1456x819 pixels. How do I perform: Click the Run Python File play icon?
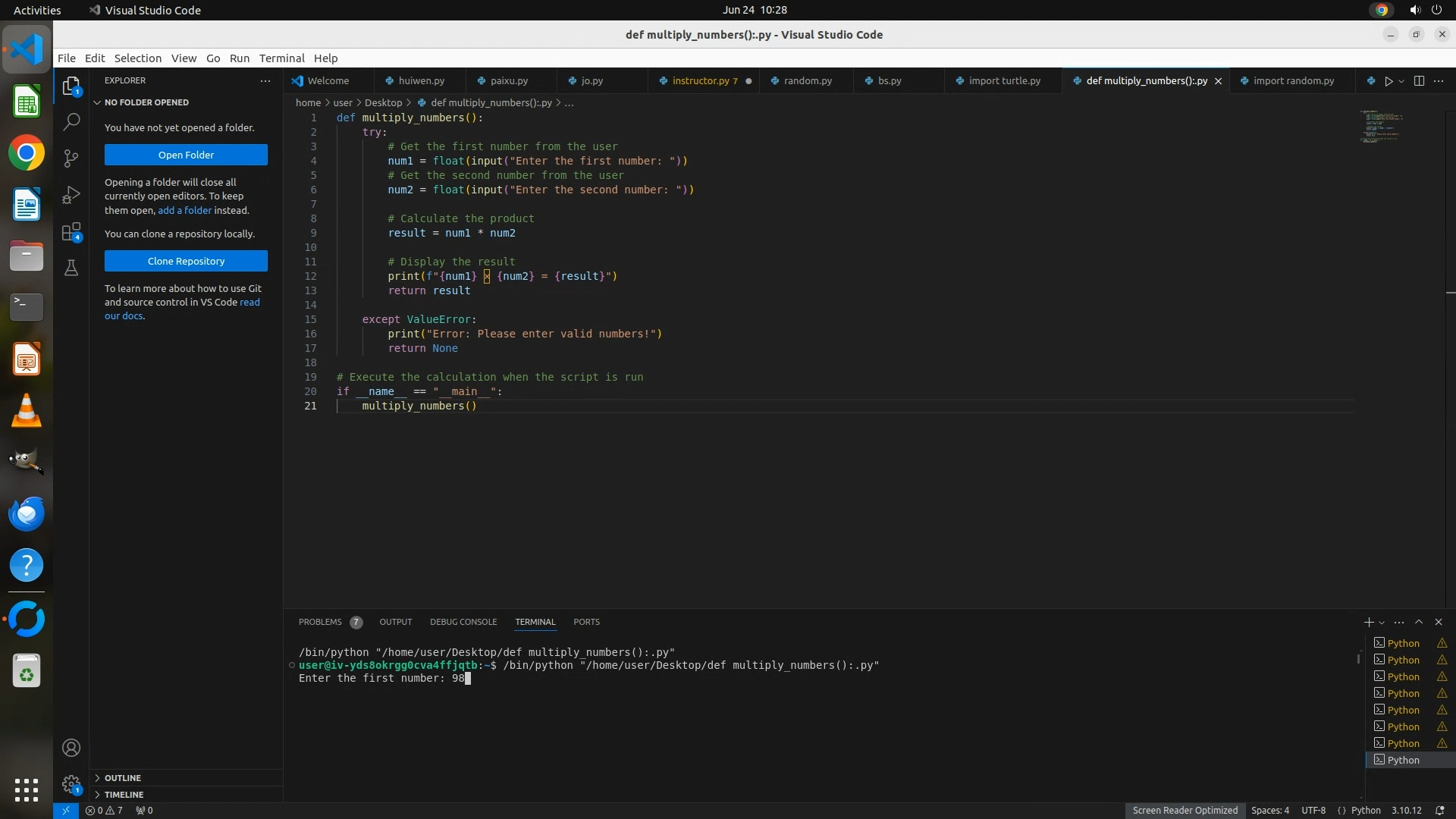[1388, 81]
